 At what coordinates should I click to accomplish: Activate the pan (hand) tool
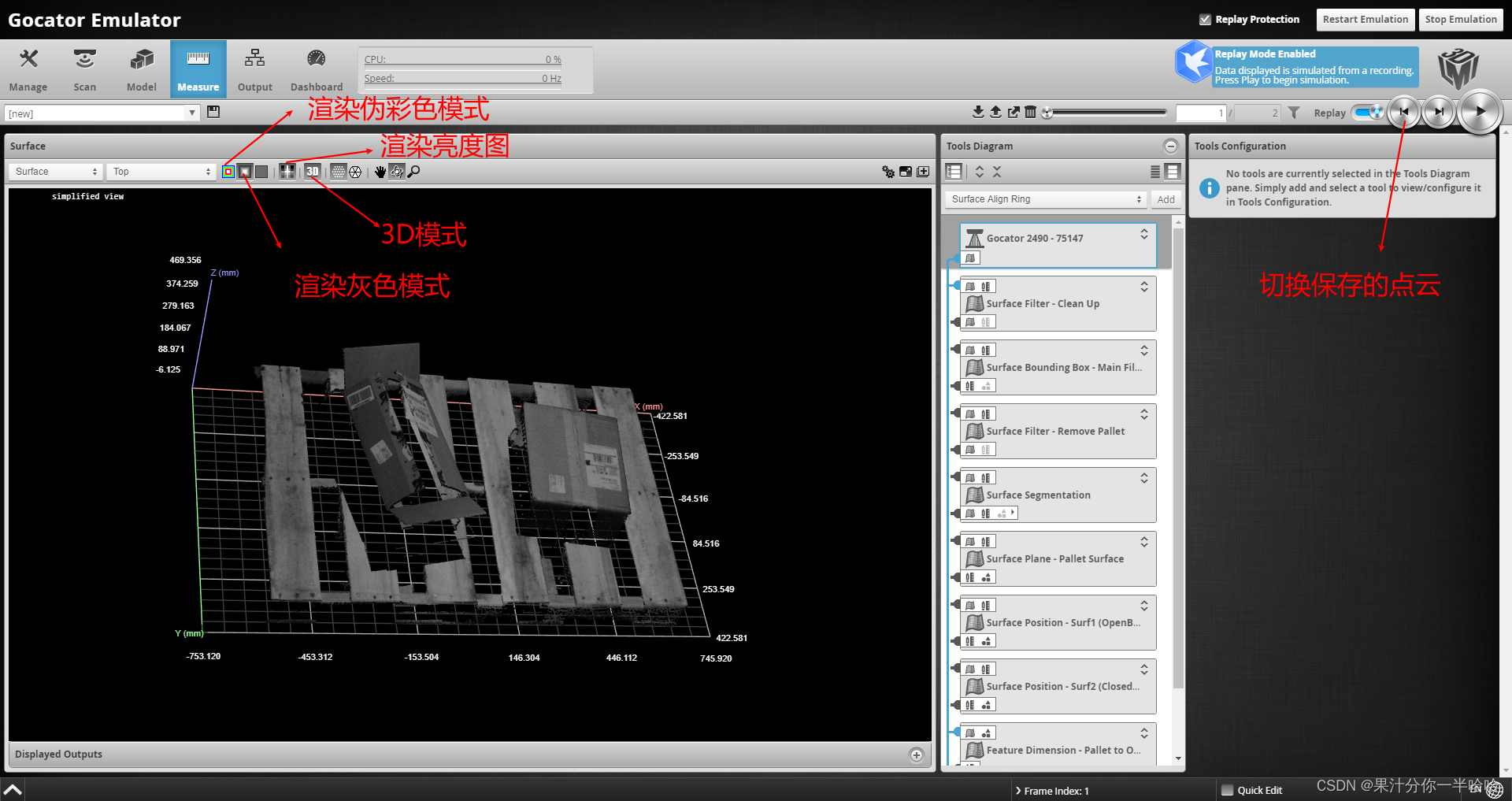380,172
